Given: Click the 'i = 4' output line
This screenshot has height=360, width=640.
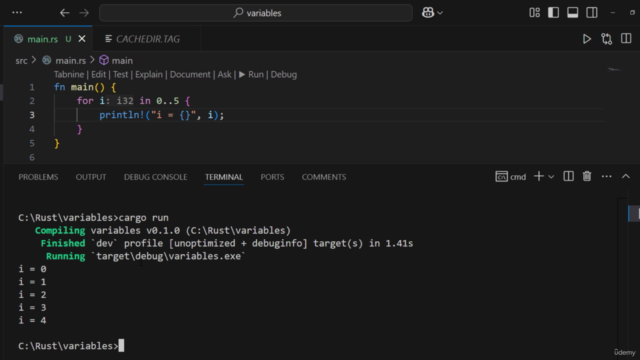Looking at the screenshot, I should tap(32, 321).
